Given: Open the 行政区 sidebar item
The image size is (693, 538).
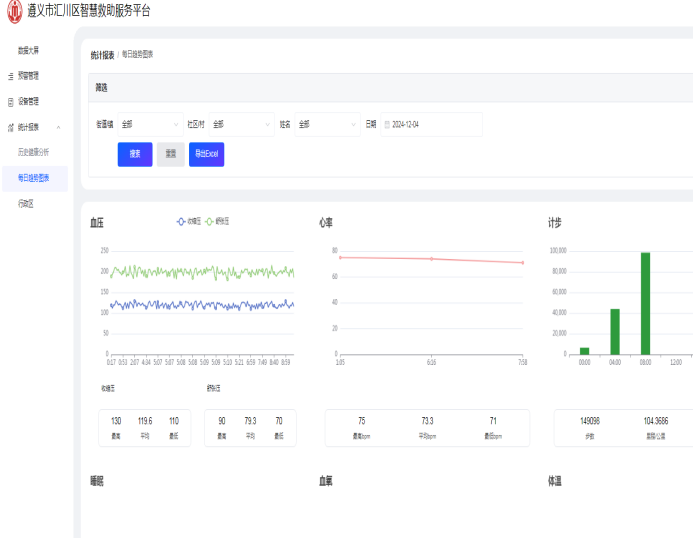Looking at the screenshot, I should (26, 204).
